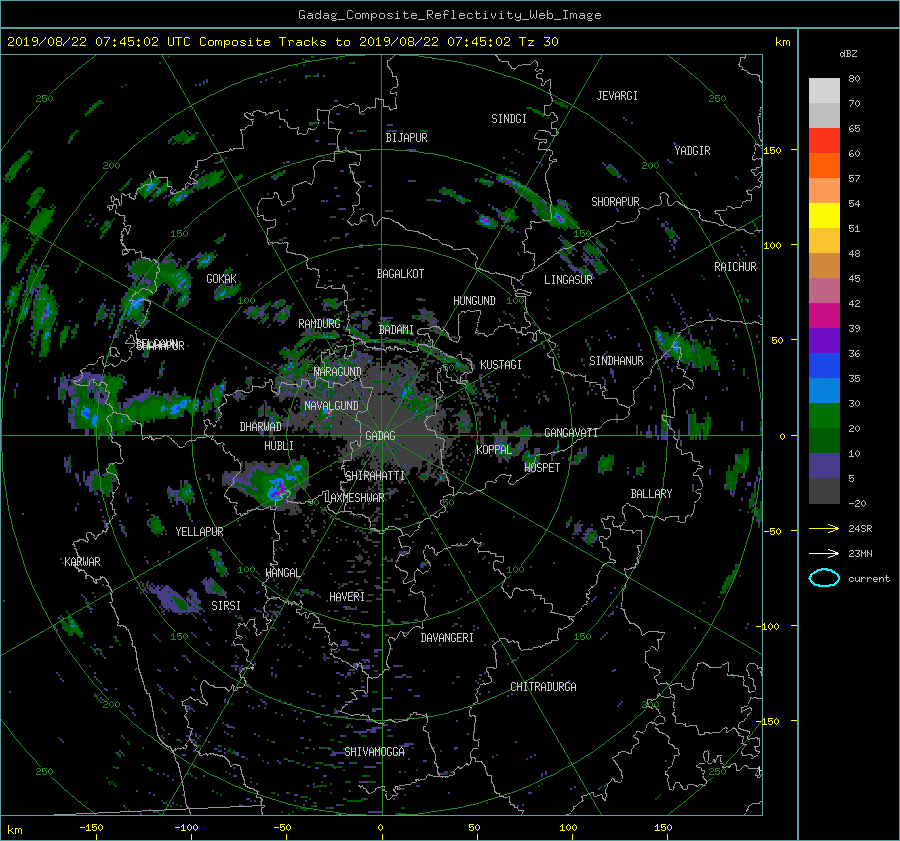Click the YELLAPUR city label
The width and height of the screenshot is (900, 841).
pos(199,532)
